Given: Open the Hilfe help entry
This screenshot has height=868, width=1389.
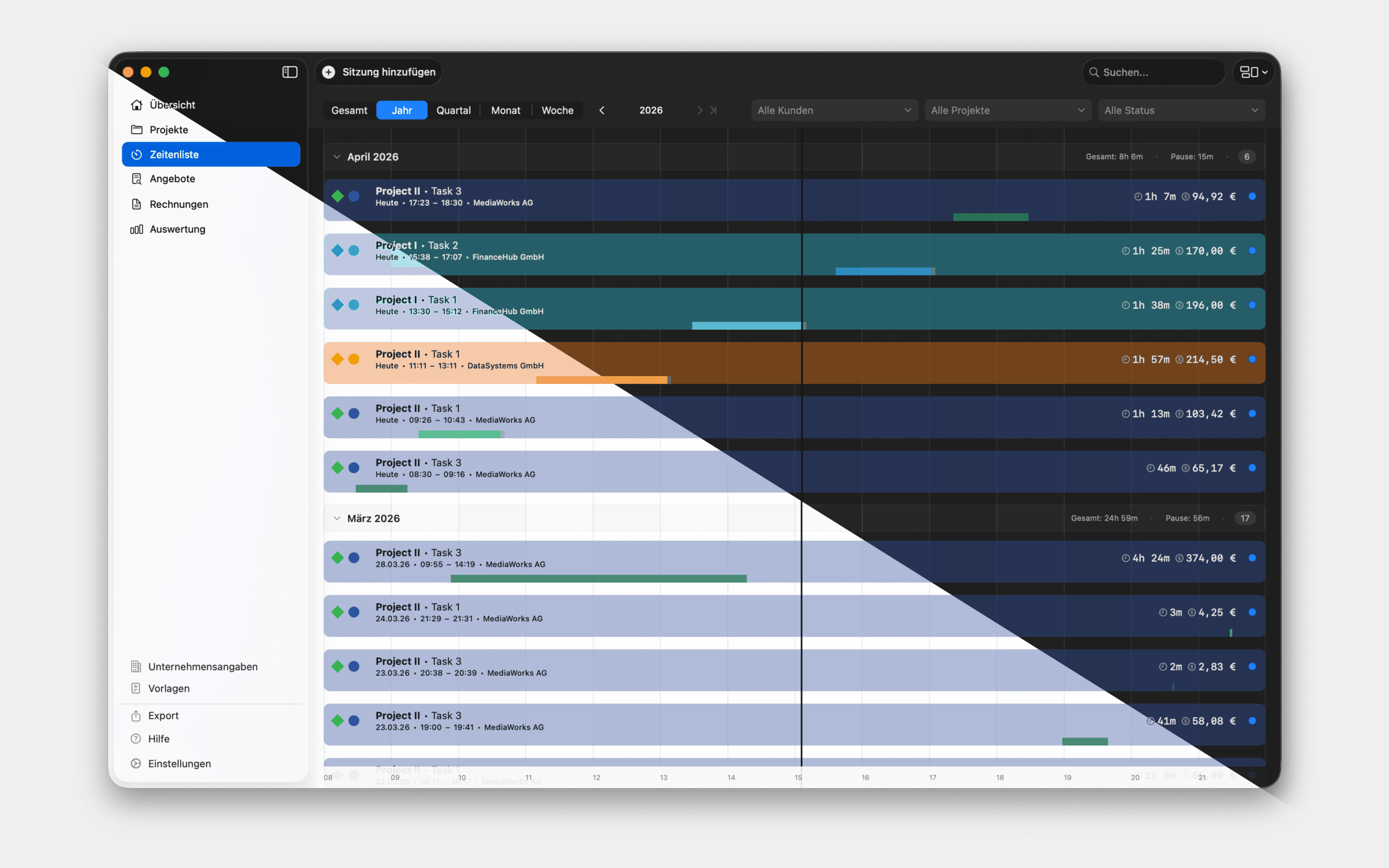Looking at the screenshot, I should (159, 739).
